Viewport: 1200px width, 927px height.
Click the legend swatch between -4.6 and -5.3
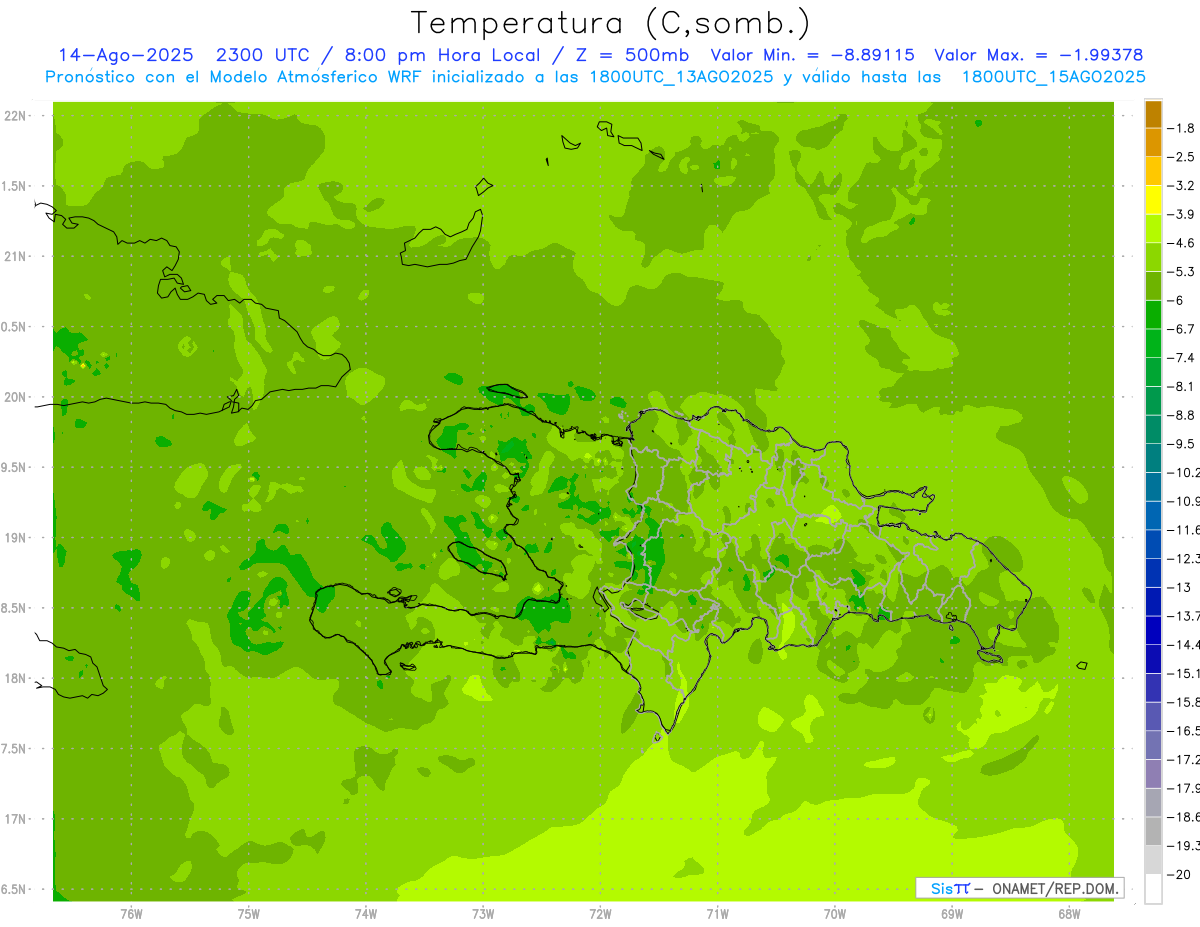click(1153, 257)
